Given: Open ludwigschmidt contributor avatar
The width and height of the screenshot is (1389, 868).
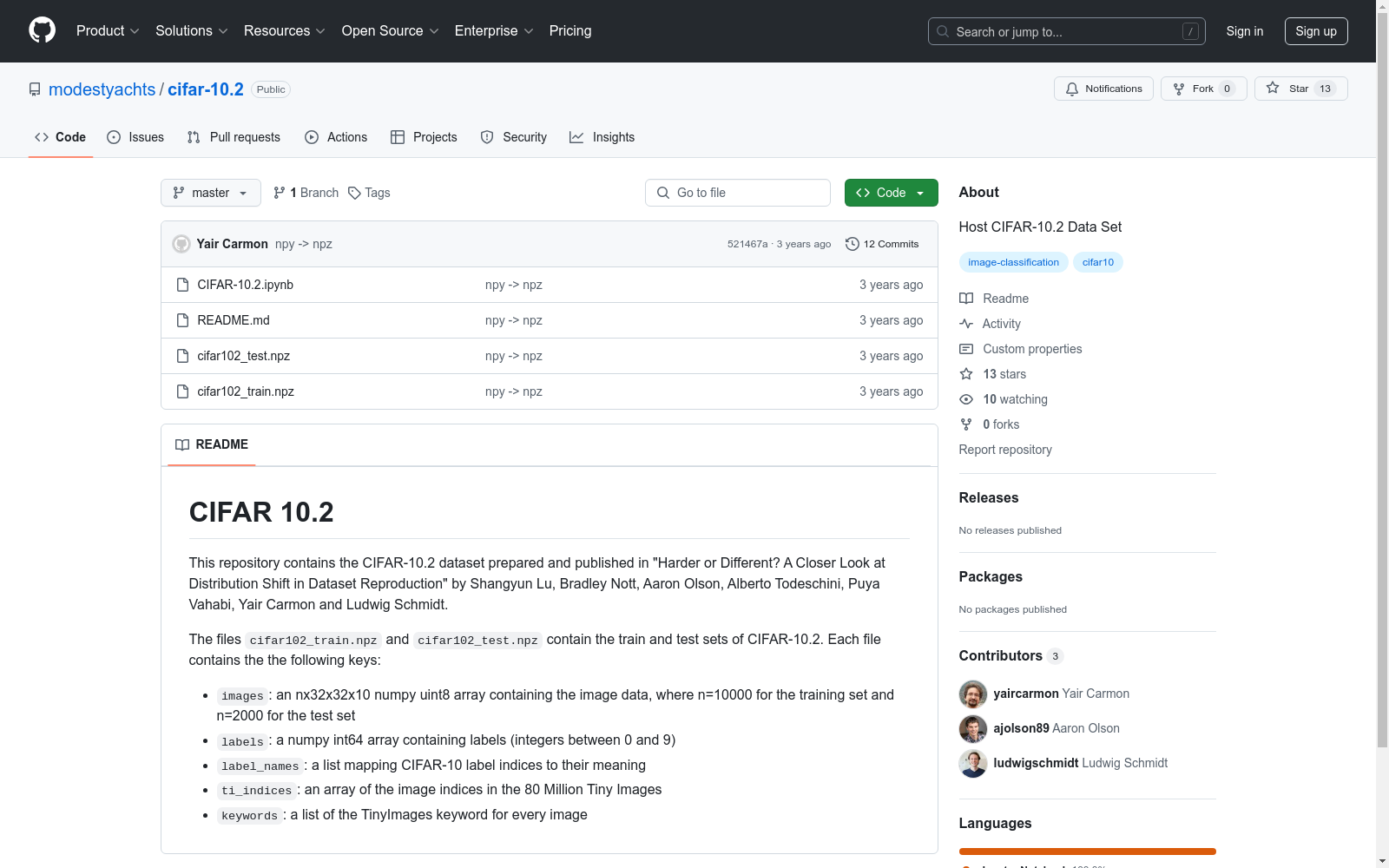Looking at the screenshot, I should tap(973, 764).
